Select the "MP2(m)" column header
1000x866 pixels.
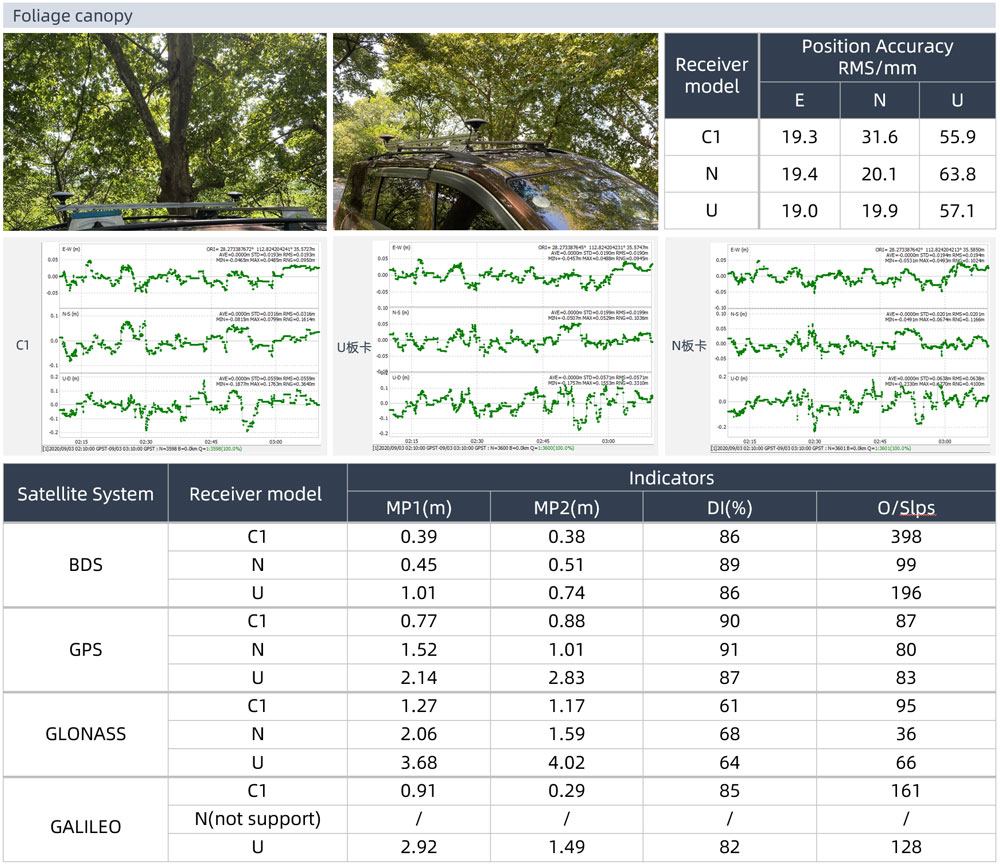pos(566,508)
